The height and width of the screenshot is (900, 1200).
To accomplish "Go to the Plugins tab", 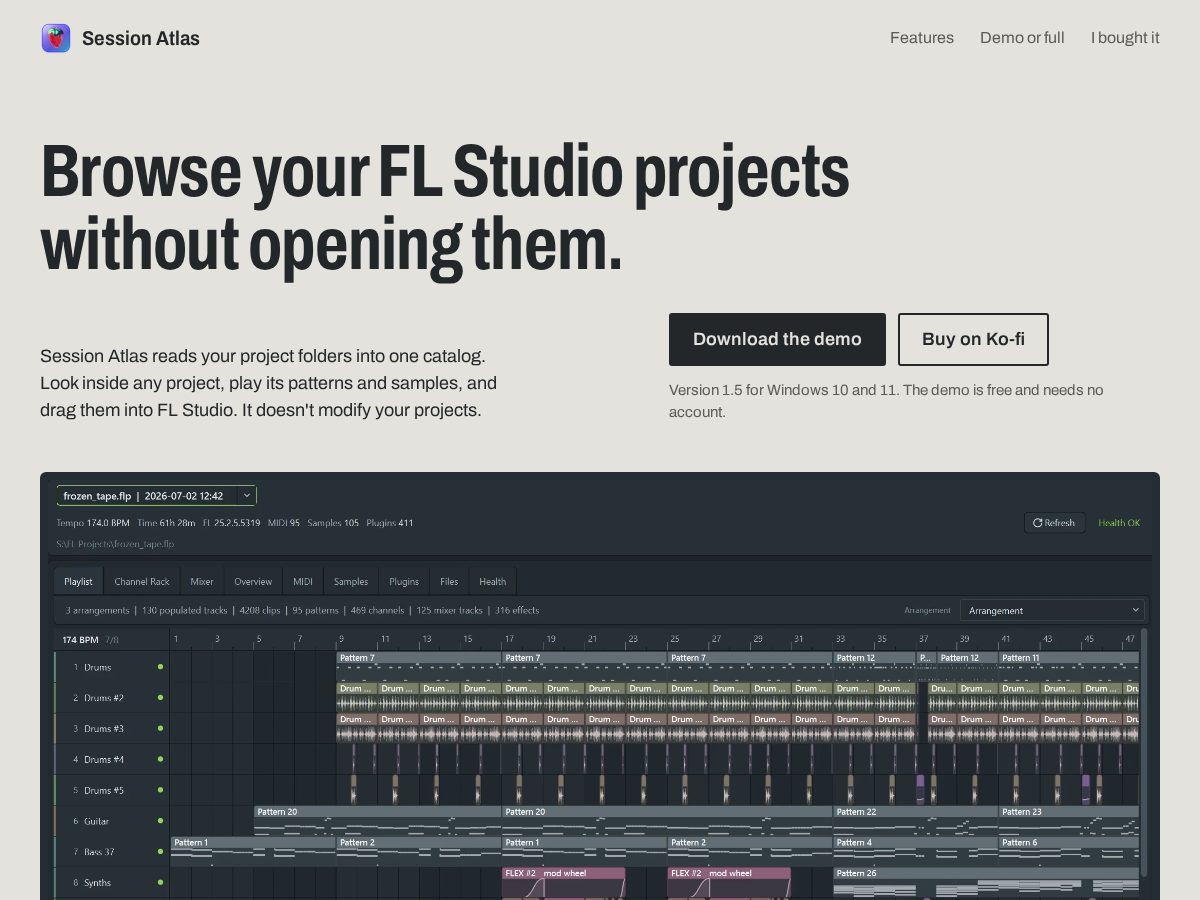I will tap(404, 582).
